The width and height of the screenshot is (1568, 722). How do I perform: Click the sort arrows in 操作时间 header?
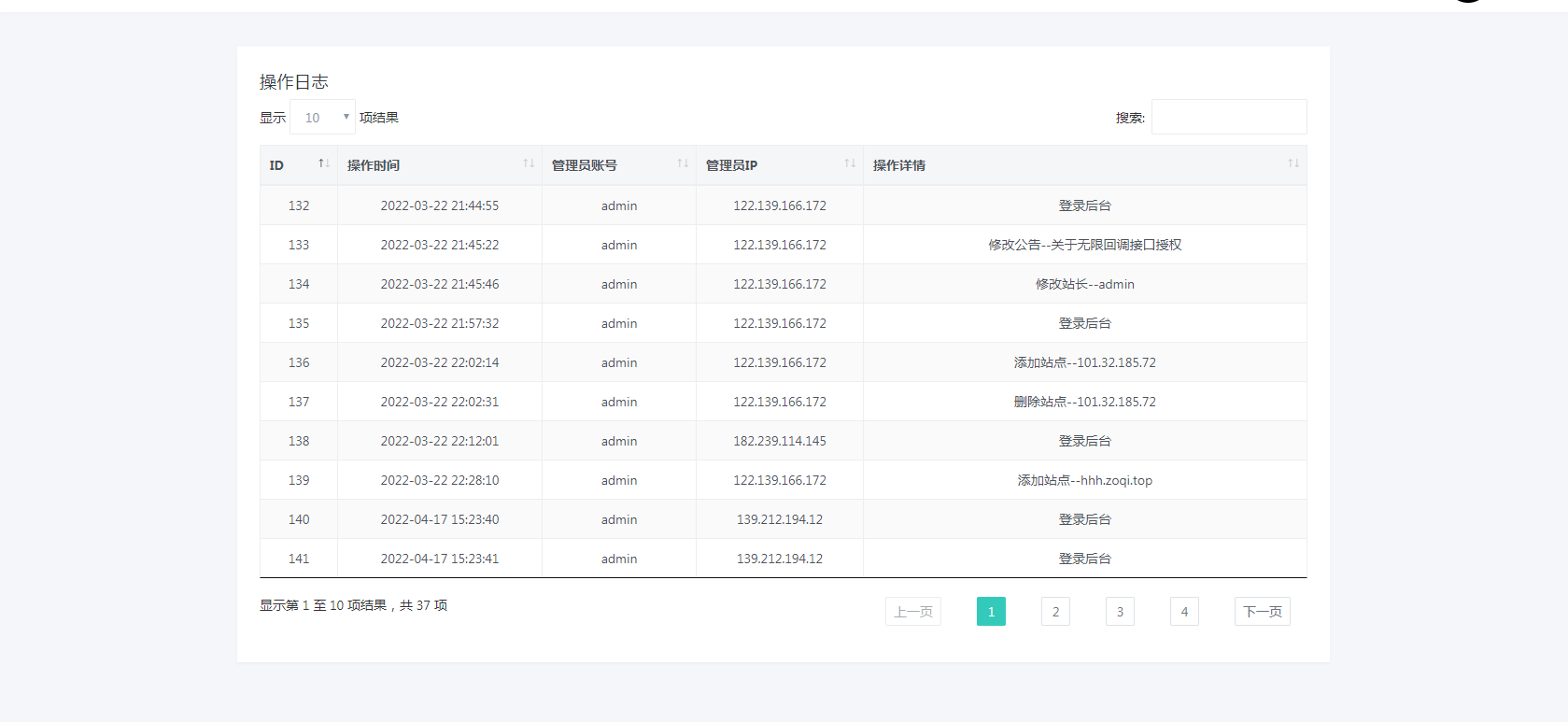pos(529,163)
